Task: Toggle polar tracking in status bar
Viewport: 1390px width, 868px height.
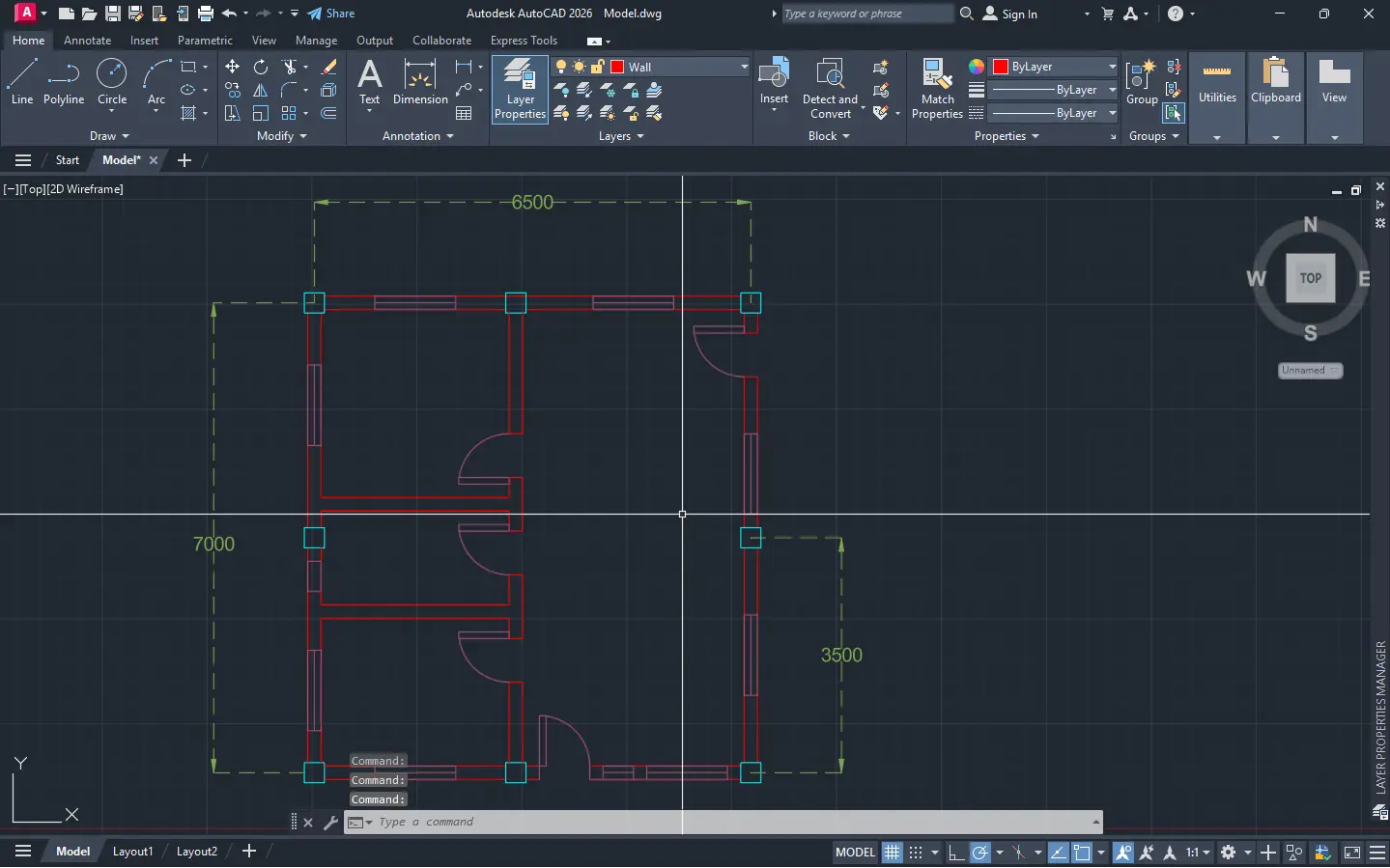Action: coord(979,853)
